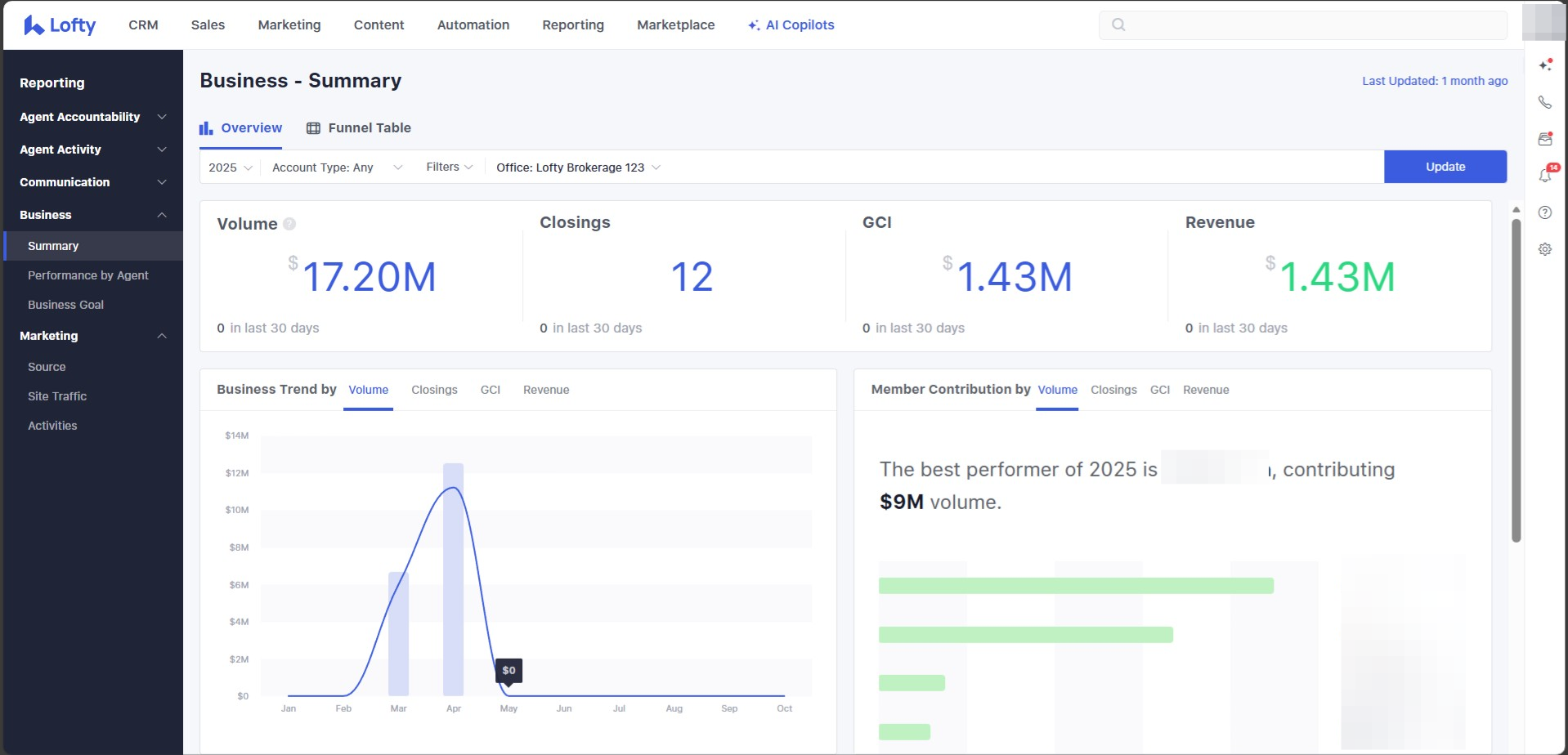Click the top search input field
1568x755 pixels.
tap(1308, 25)
